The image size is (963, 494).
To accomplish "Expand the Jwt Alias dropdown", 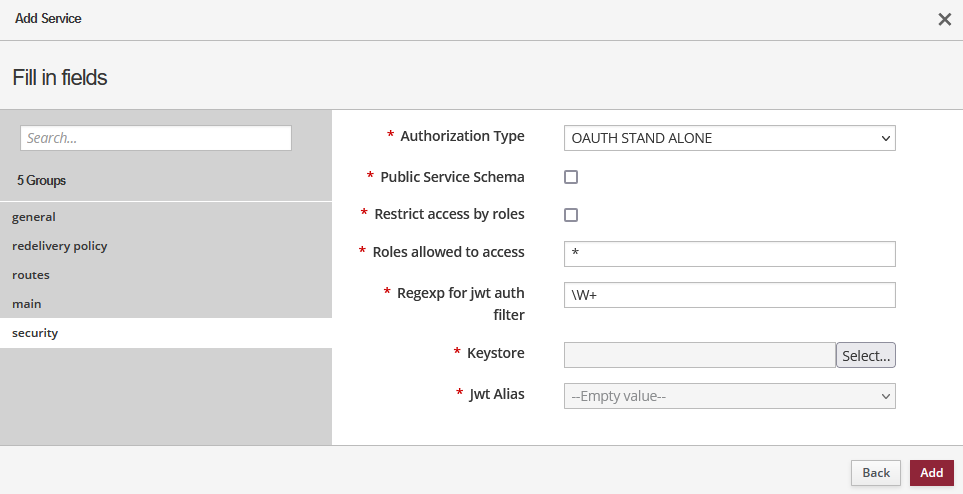I will 729,396.
